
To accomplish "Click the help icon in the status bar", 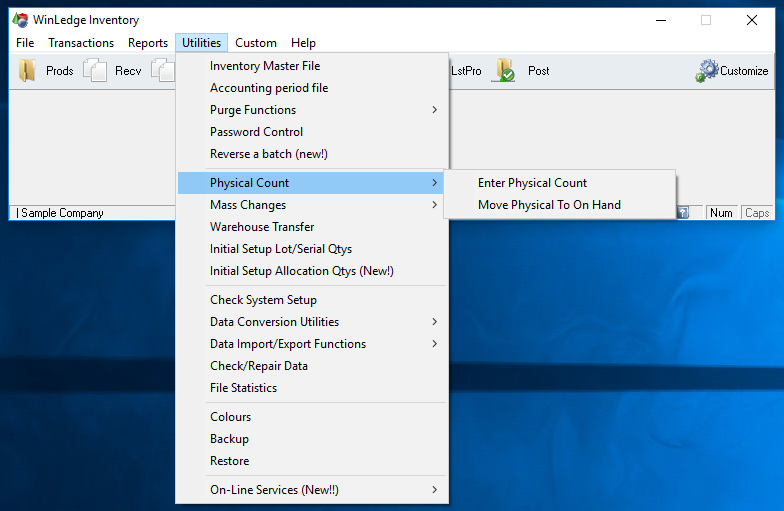I will [x=682, y=213].
